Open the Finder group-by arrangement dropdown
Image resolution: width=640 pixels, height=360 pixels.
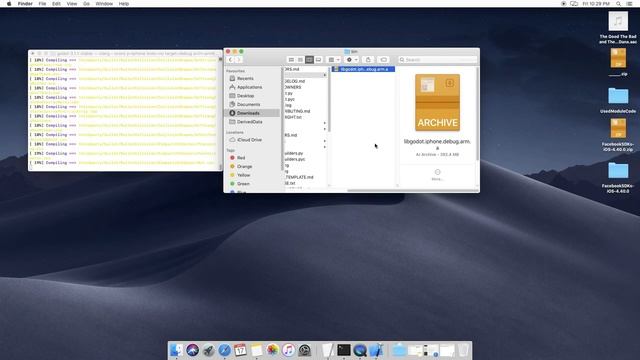pos(333,60)
